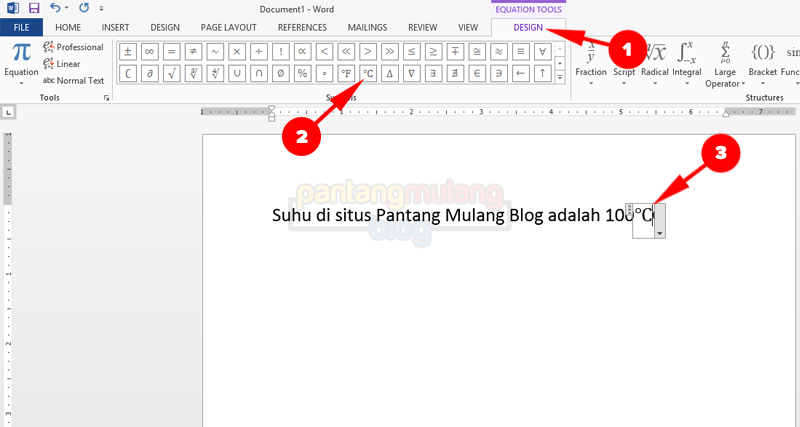Save the document from Quick Access
Screen dimensions: 800x427
coord(34,8)
